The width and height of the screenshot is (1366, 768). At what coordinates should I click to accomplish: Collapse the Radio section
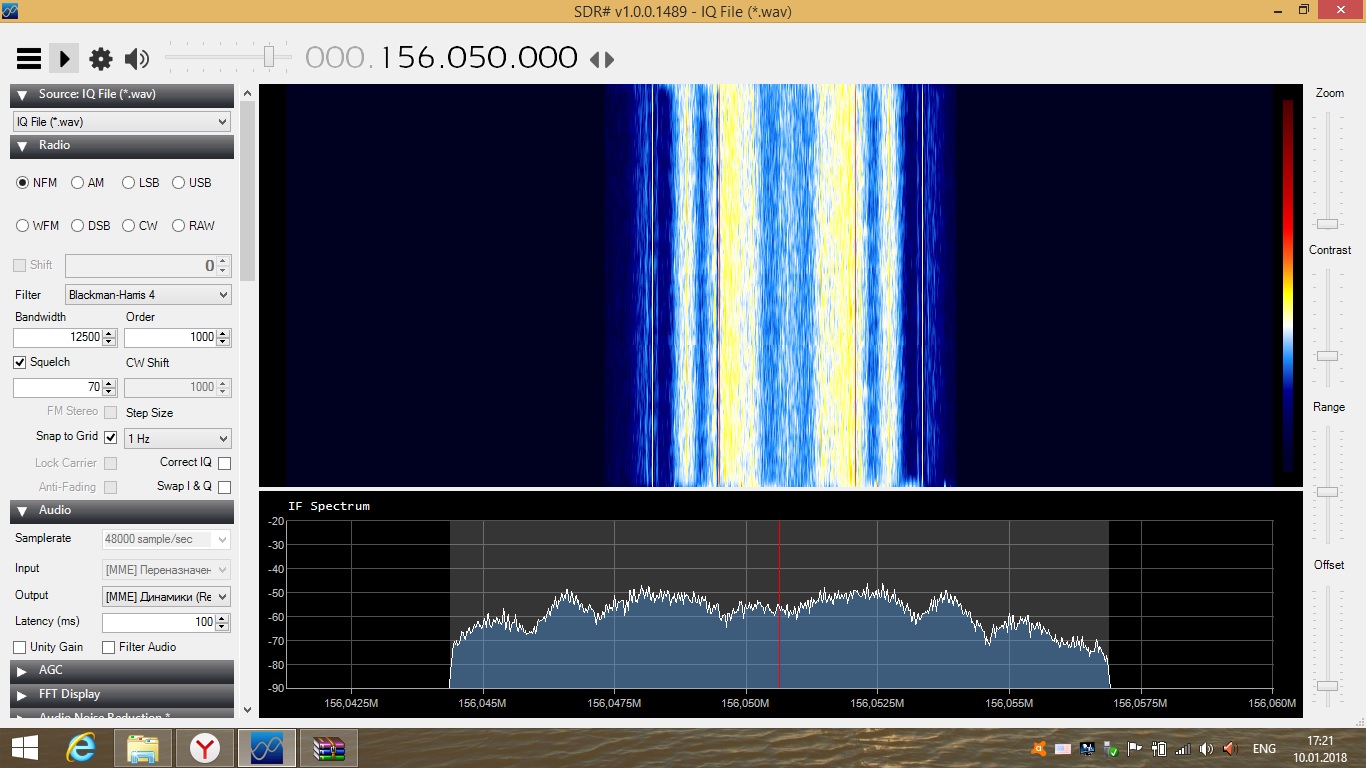(122, 146)
